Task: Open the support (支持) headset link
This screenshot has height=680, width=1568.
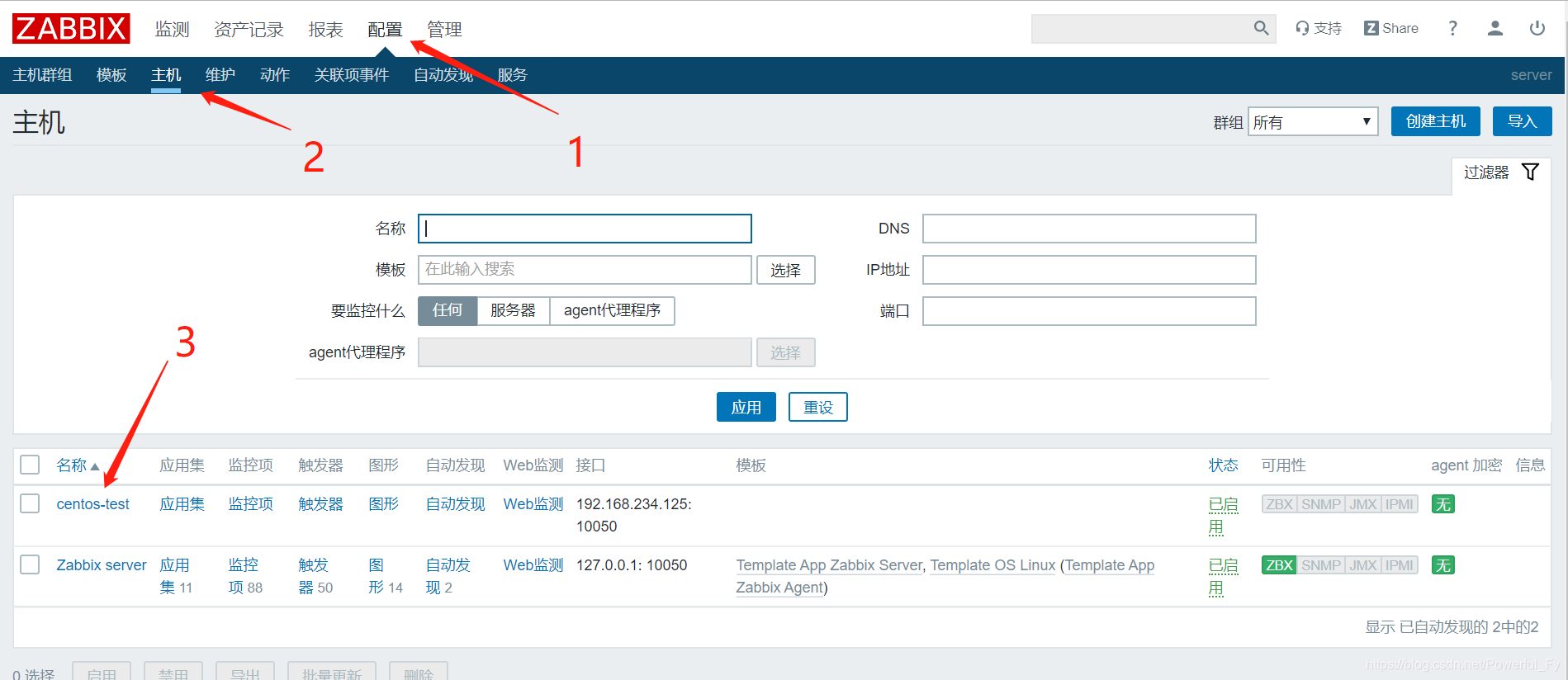Action: pyautogui.click(x=1318, y=28)
